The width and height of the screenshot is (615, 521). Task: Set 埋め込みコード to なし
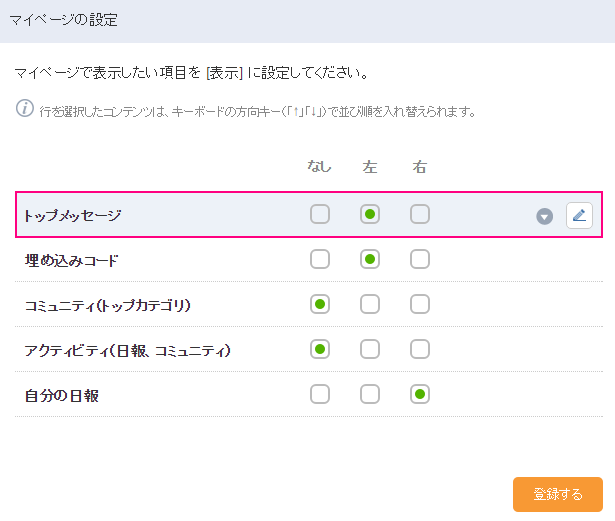coord(320,260)
